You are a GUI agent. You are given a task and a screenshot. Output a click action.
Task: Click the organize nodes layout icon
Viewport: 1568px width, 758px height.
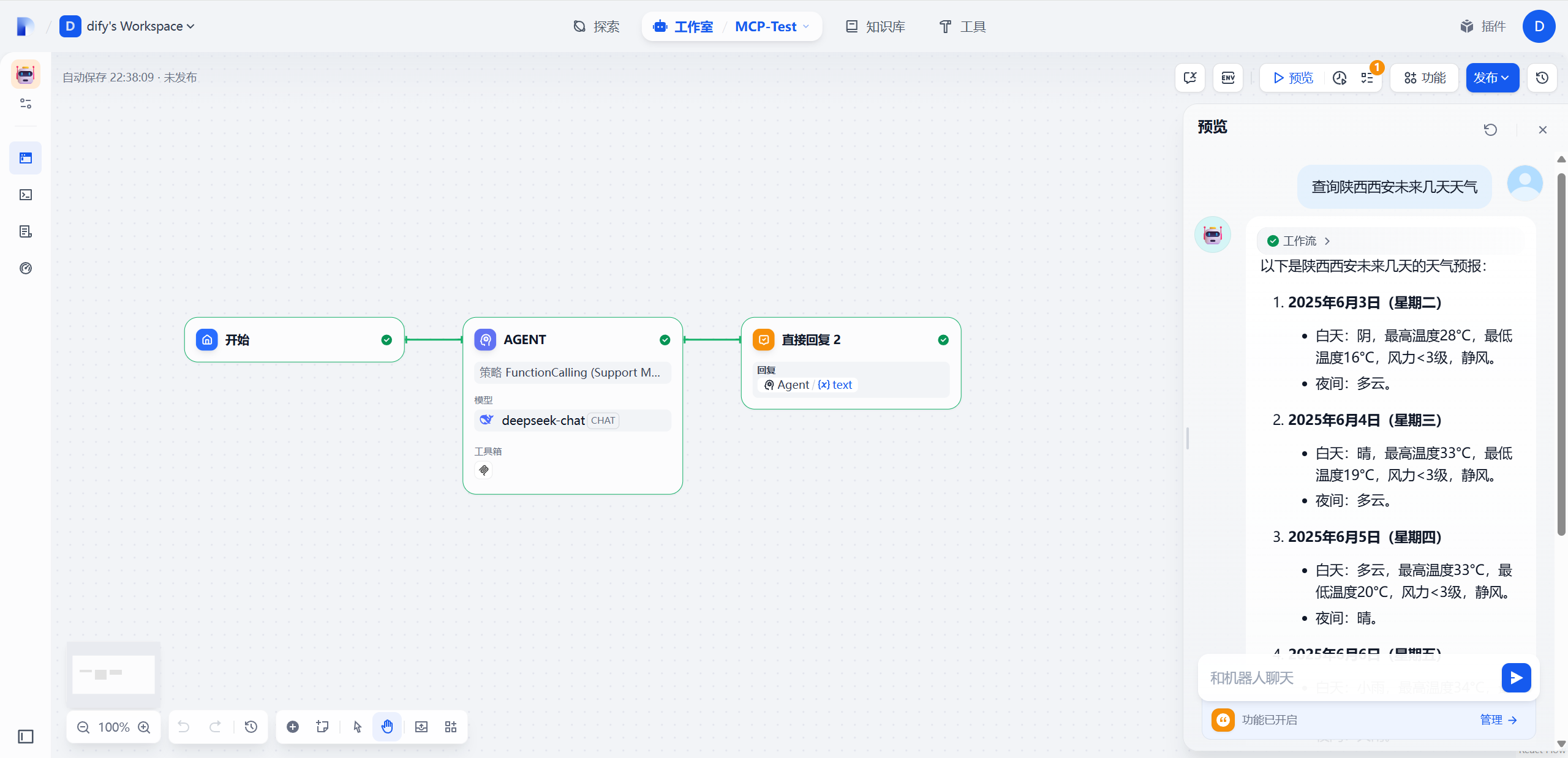[451, 727]
